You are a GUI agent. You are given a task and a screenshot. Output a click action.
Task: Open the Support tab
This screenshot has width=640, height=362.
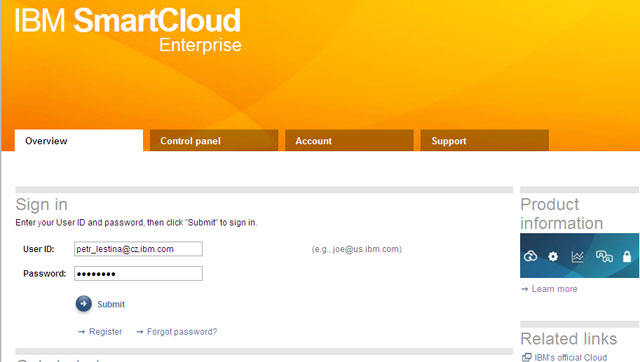point(484,141)
